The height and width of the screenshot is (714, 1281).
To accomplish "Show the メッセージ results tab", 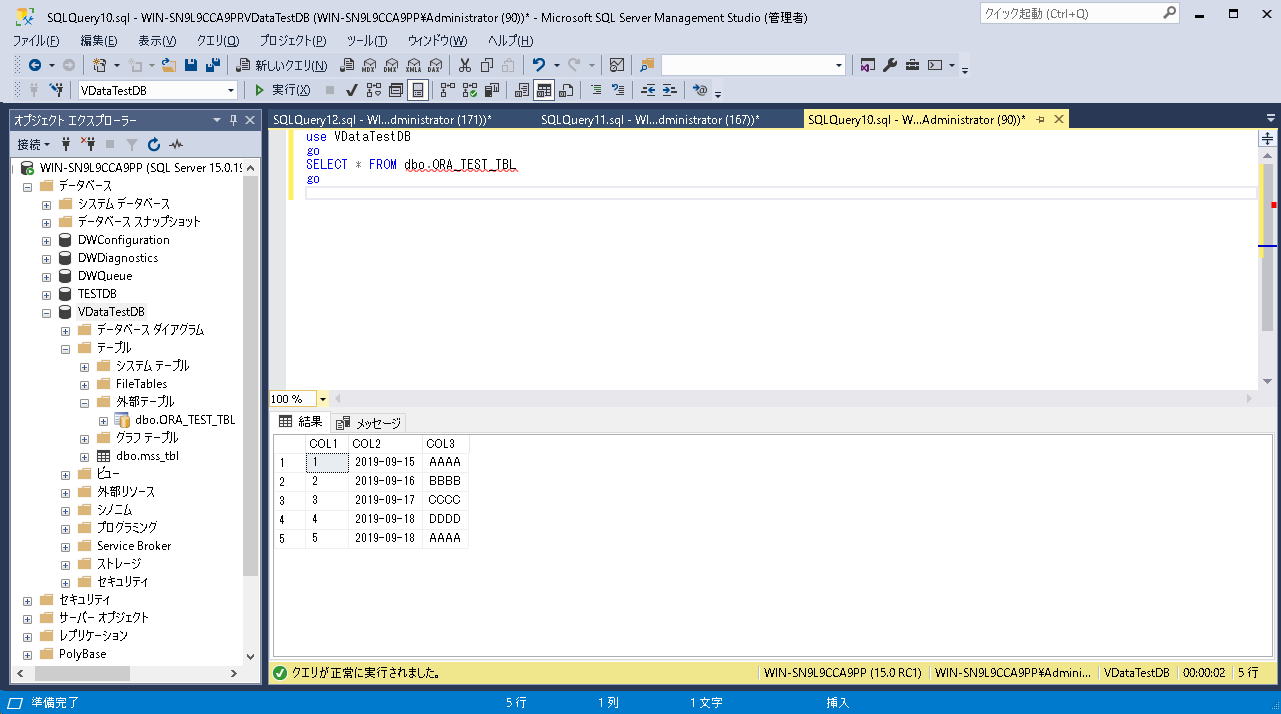I will point(369,423).
